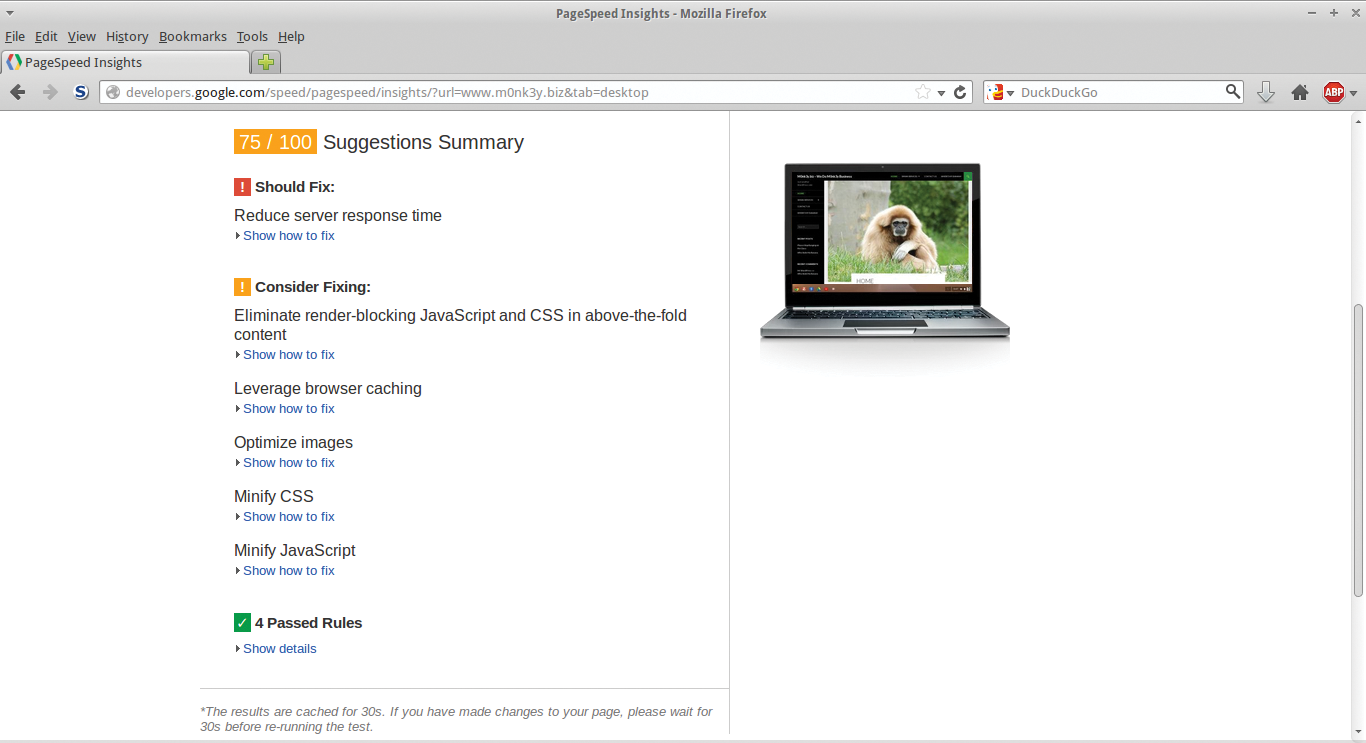Open the Adblock Plus ABP icon
Viewport: 1366px width, 743px height.
click(x=1334, y=92)
